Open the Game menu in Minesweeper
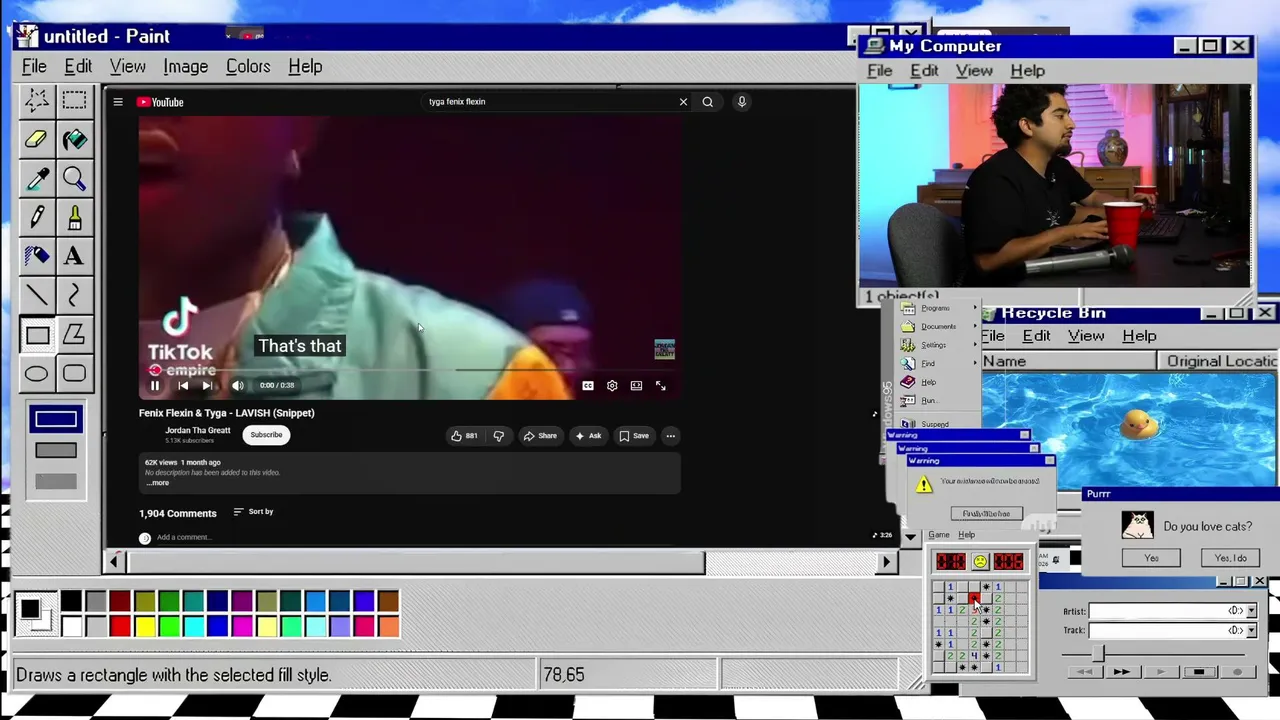The image size is (1280, 720). click(939, 535)
